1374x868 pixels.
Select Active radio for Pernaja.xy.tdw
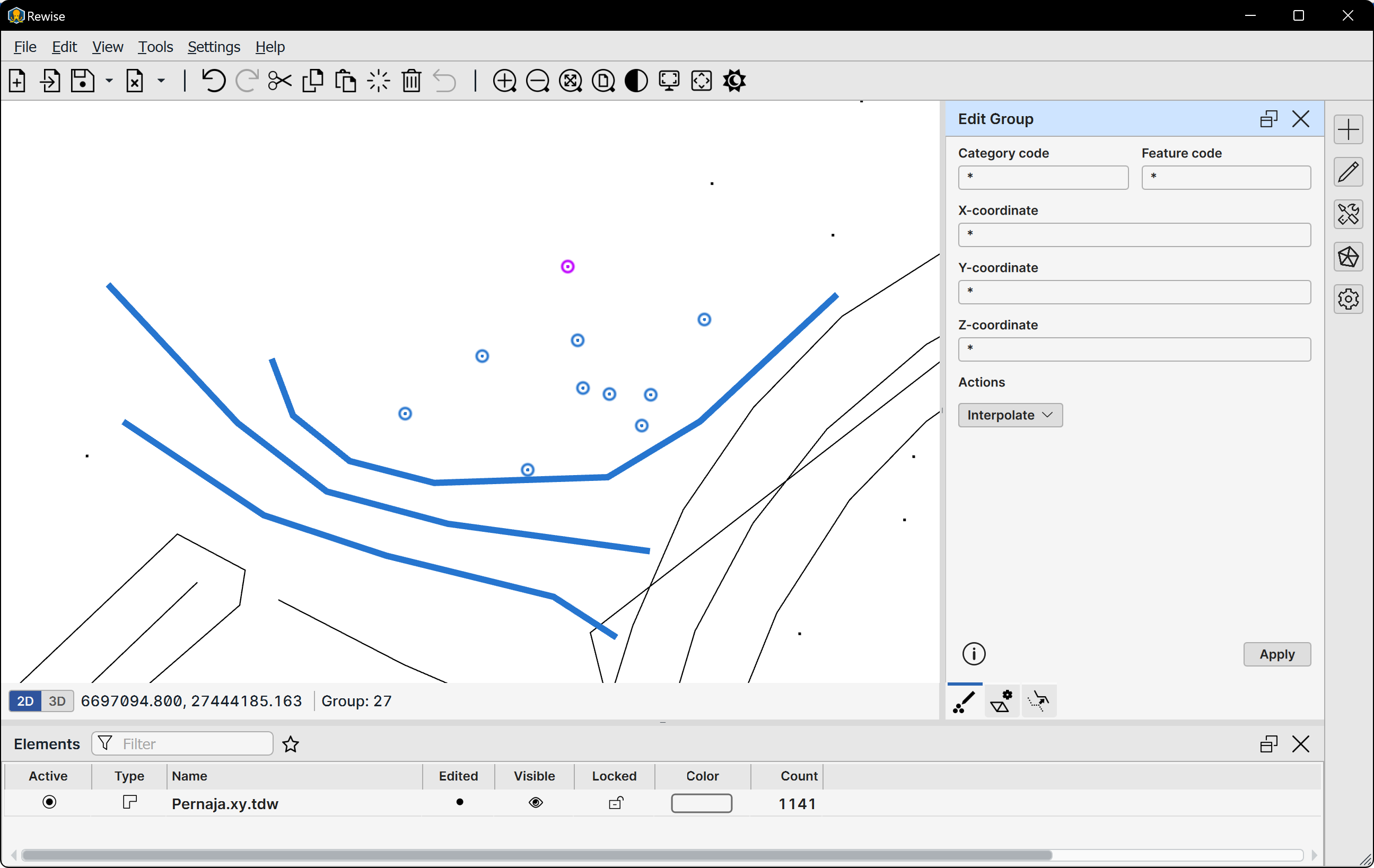pos(50,802)
